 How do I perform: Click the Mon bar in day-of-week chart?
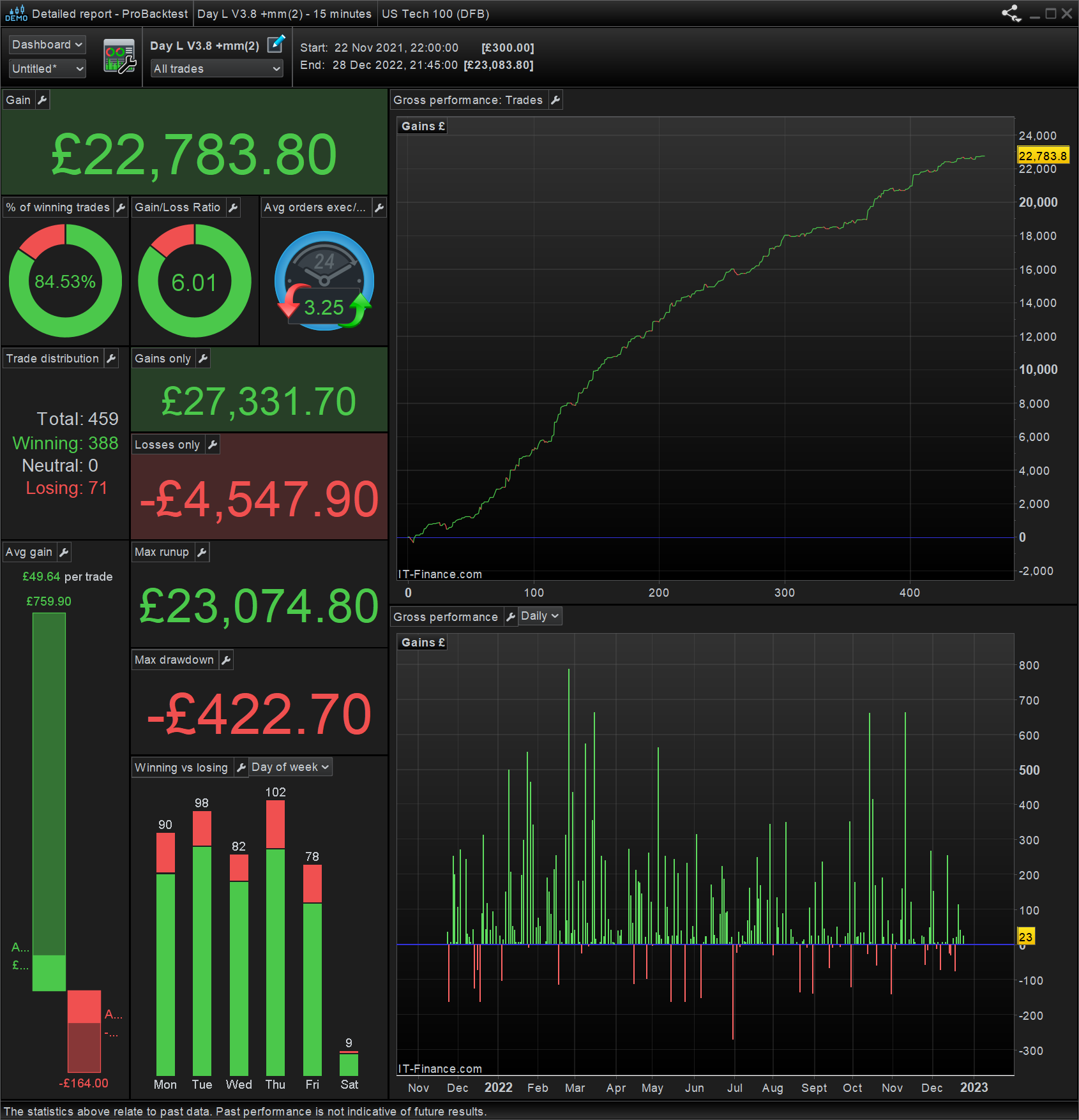[165, 954]
